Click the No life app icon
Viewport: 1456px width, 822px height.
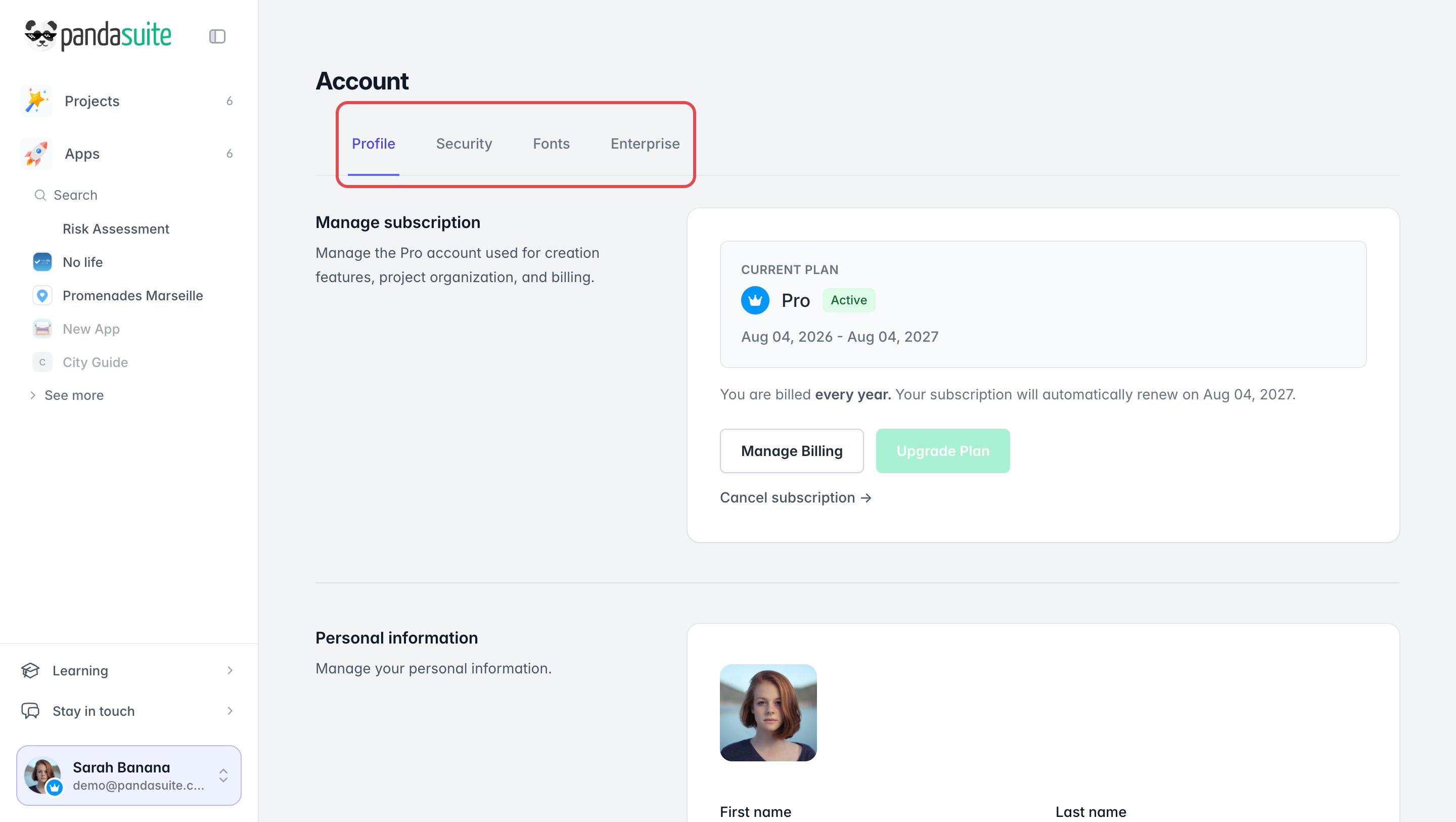pyautogui.click(x=42, y=262)
